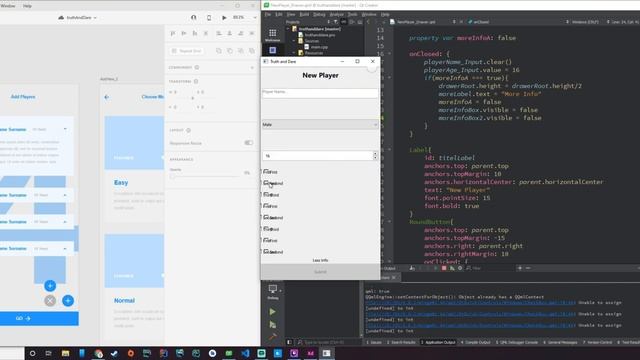The image size is (640, 360).
Task: Open the File menu in Qt Creator
Action: pos(267,14)
